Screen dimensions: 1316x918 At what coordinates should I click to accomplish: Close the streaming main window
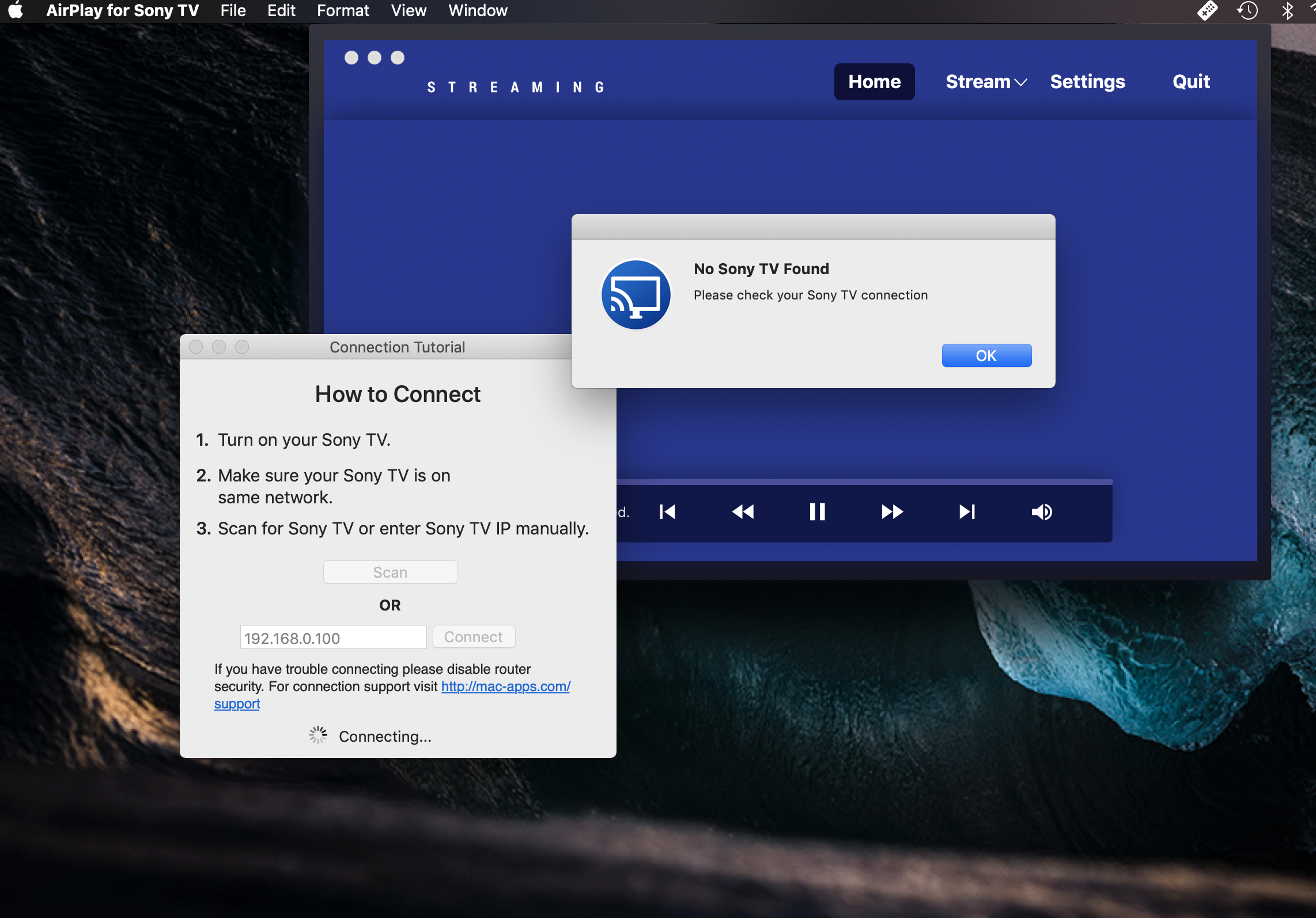[x=351, y=58]
